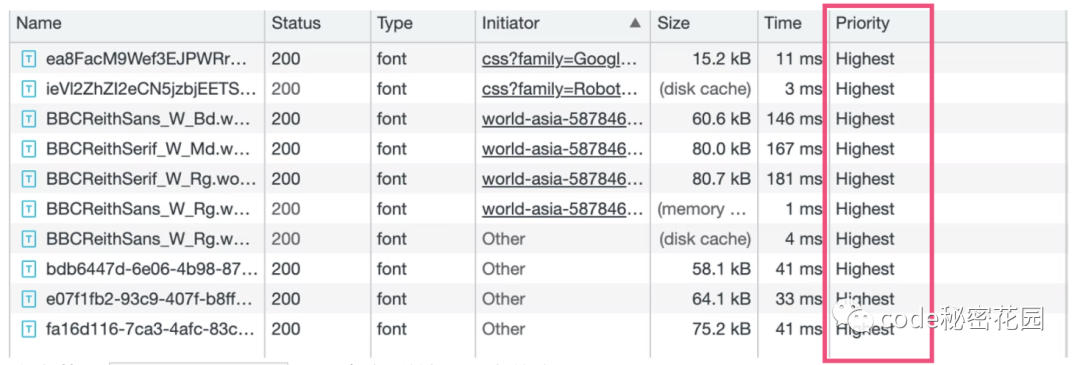This screenshot has width=1080, height=365.
Task: Sort the list by Size column
Action: coord(674,23)
